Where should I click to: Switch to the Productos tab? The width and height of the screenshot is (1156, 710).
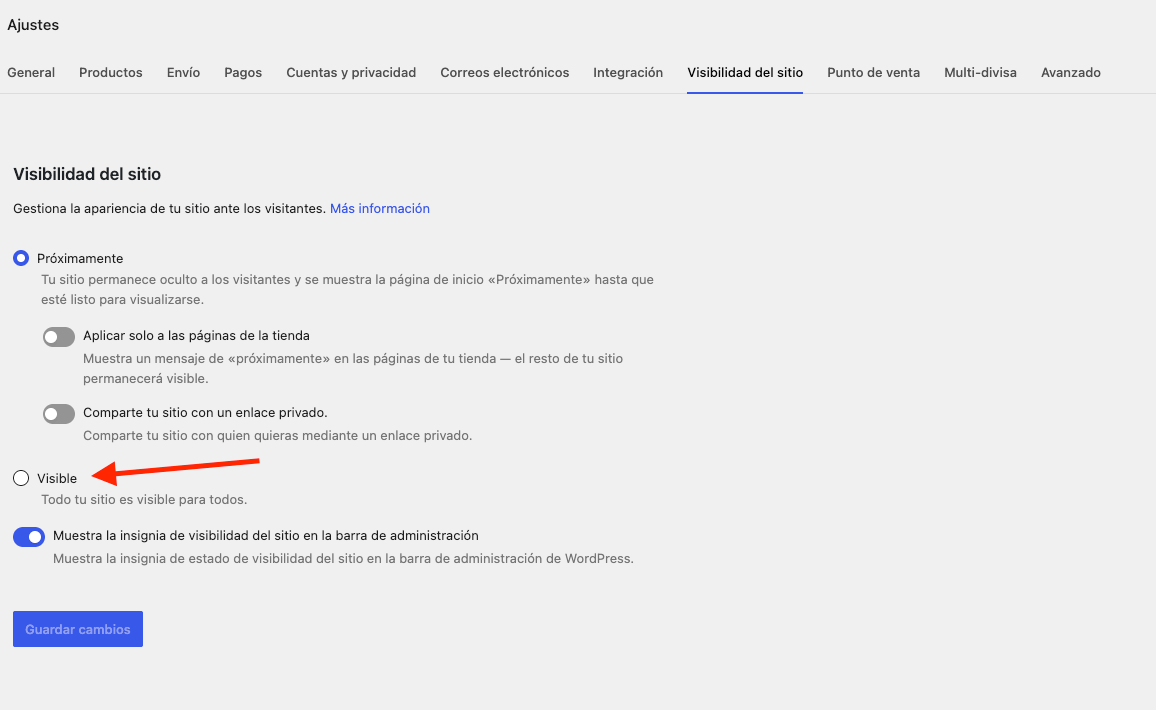[111, 72]
